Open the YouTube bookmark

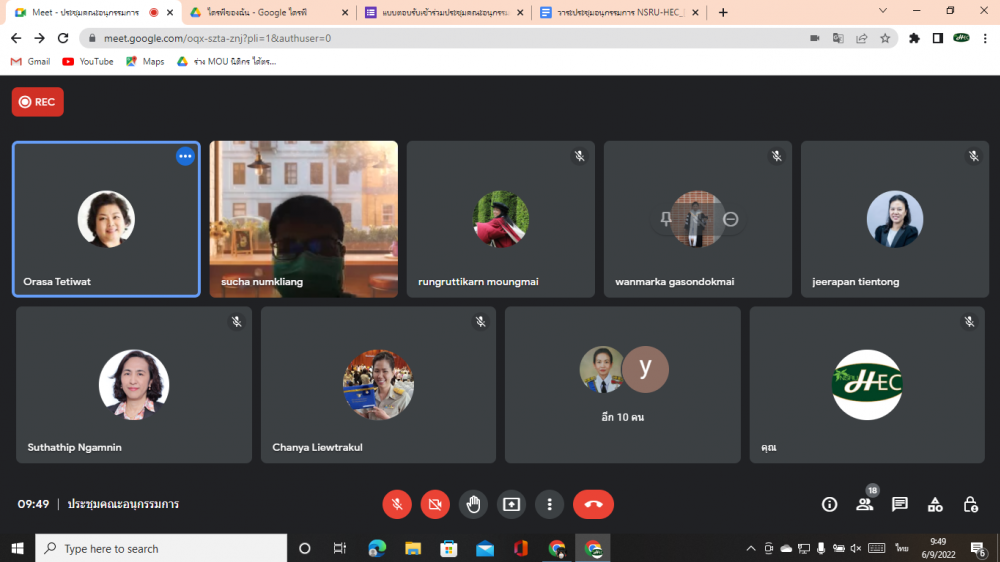coord(88,61)
